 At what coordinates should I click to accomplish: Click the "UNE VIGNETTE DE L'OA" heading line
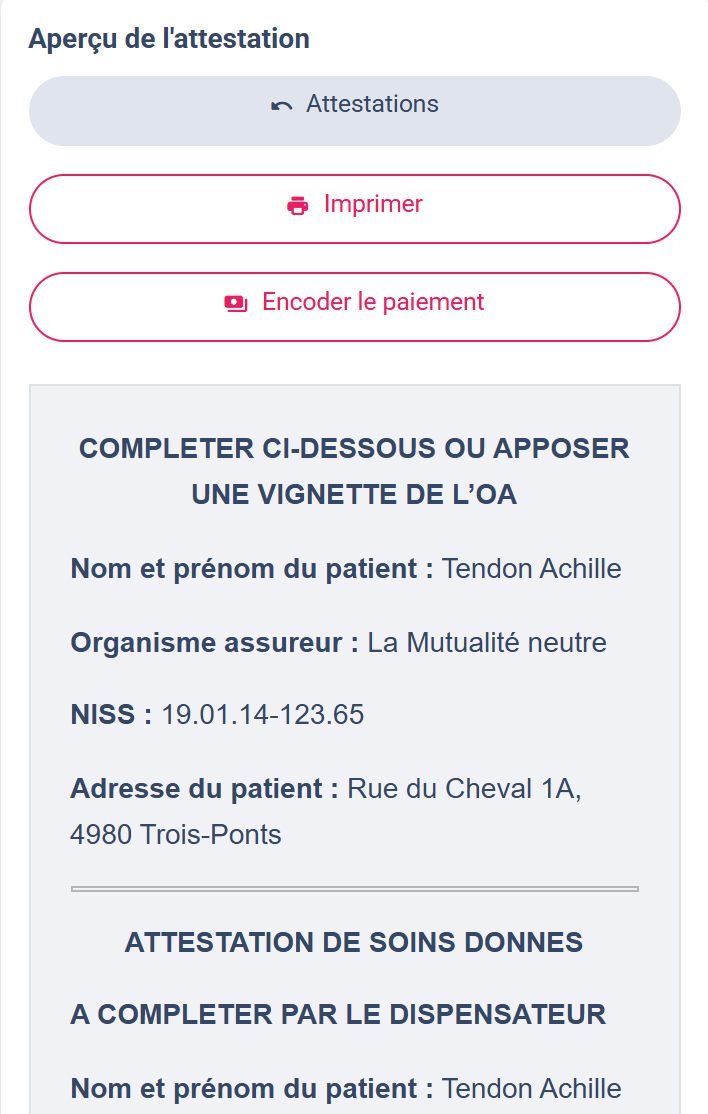coord(354,494)
